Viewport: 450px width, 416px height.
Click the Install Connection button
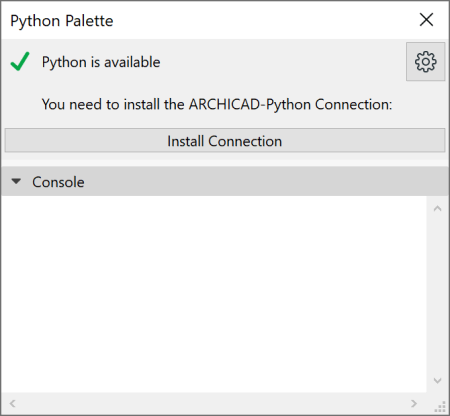(x=225, y=141)
